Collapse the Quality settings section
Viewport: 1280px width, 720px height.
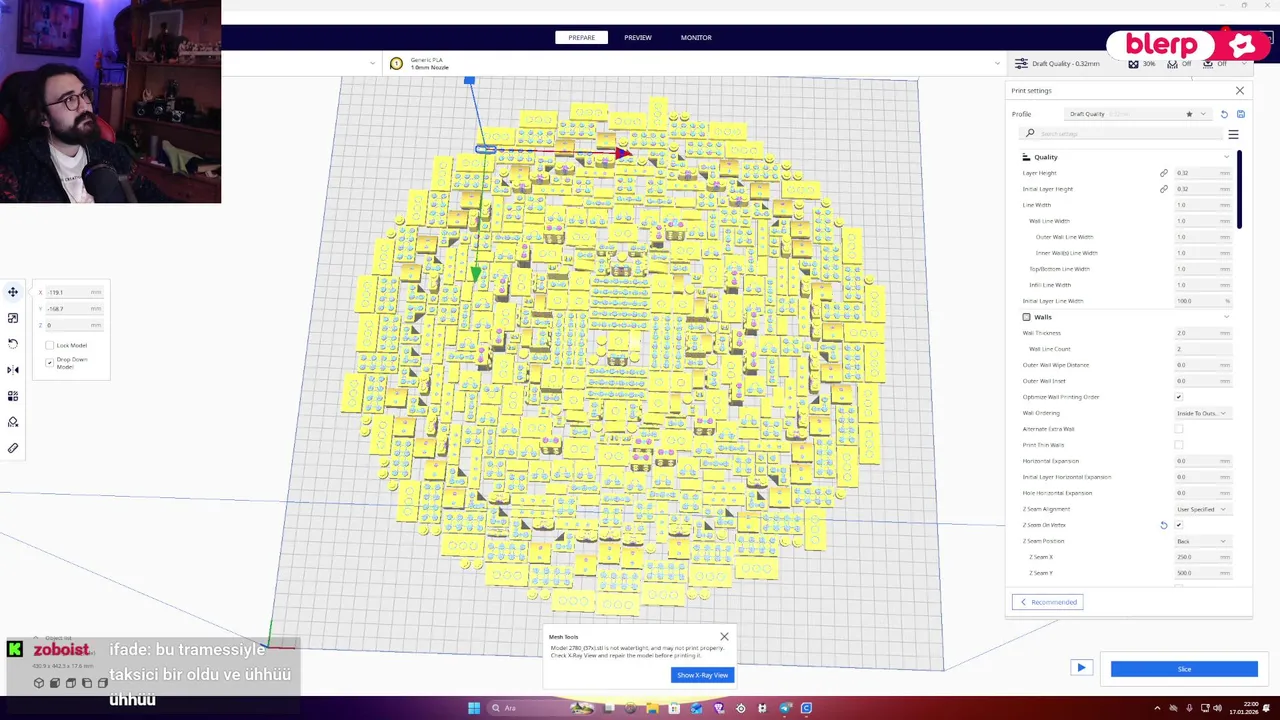point(1227,157)
